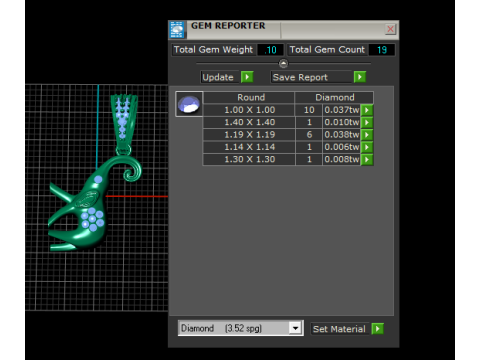Viewport: 480px width, 360px height.
Task: Click the count cell showing 10
Action: (x=309, y=110)
